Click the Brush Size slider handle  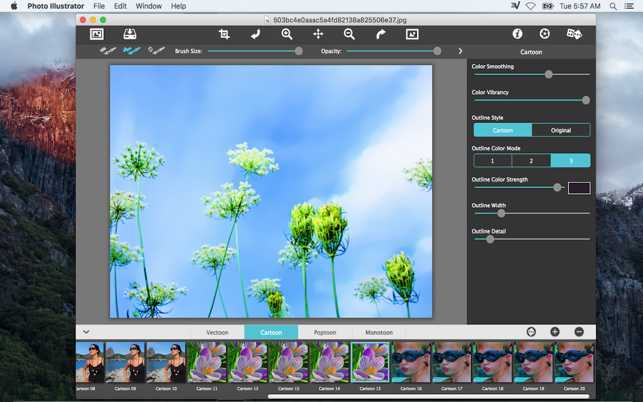click(299, 51)
